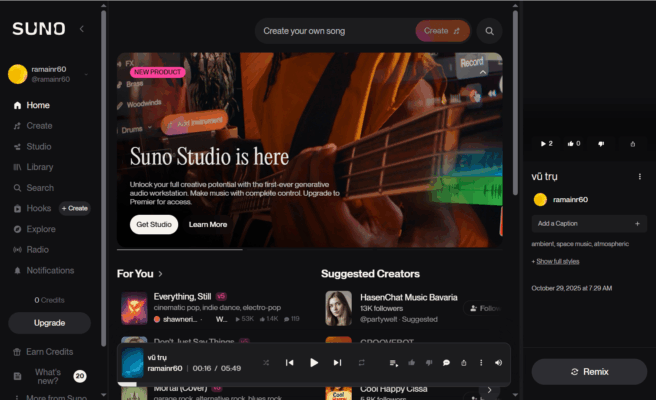Toggle shuffle in the player bar
Screen dimensions: 656x400
click(x=266, y=363)
